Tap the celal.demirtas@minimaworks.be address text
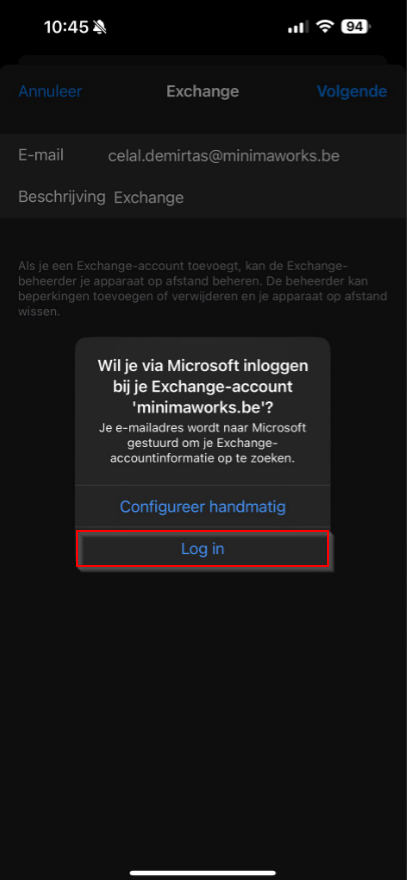The width and height of the screenshot is (407, 880). coord(223,155)
